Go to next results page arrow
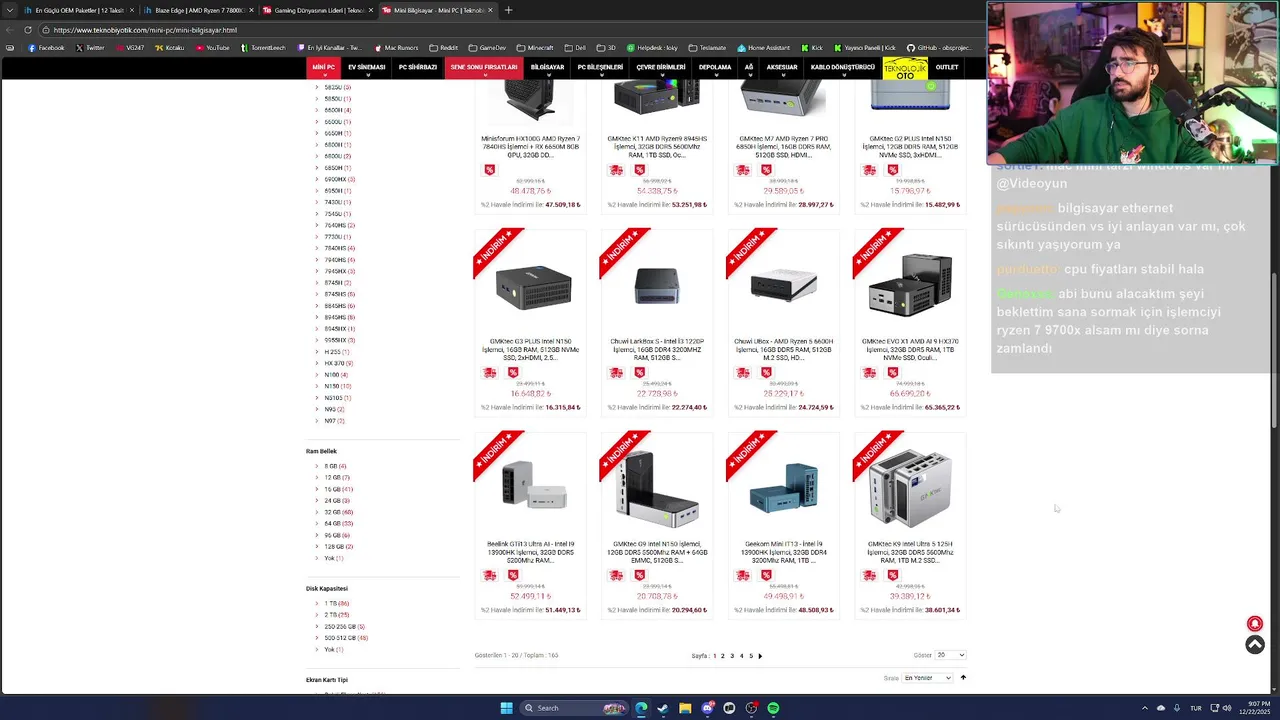The image size is (1280, 720). (x=760, y=656)
